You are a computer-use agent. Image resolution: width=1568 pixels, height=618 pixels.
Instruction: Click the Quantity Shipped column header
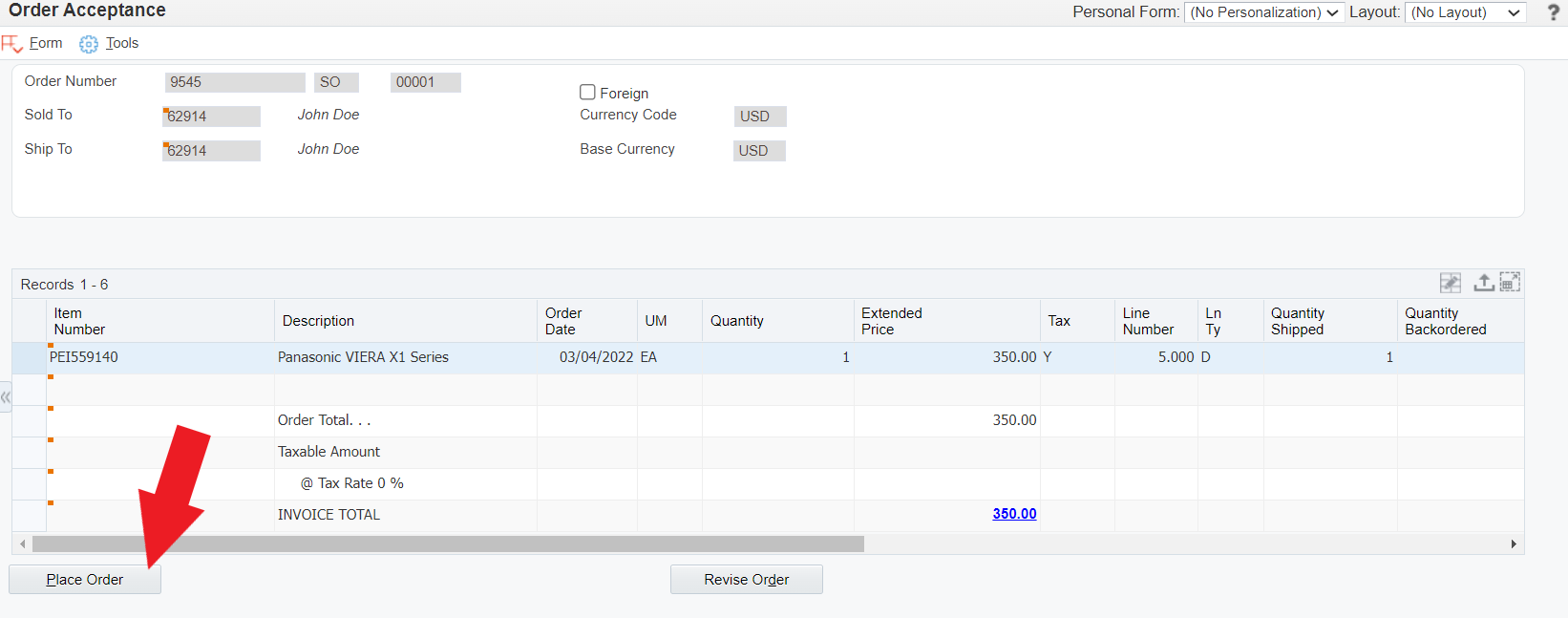(1330, 321)
